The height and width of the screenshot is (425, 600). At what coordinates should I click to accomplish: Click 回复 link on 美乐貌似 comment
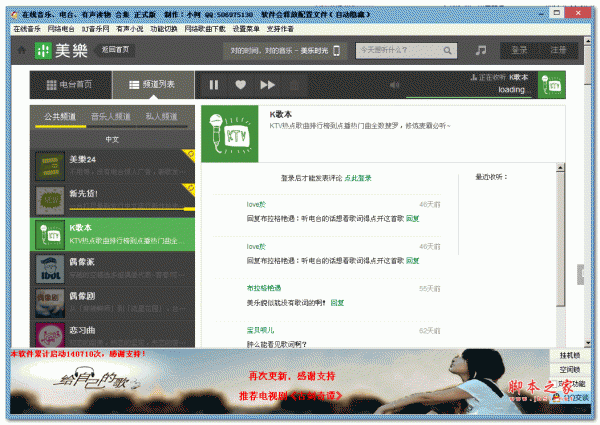click(x=337, y=303)
